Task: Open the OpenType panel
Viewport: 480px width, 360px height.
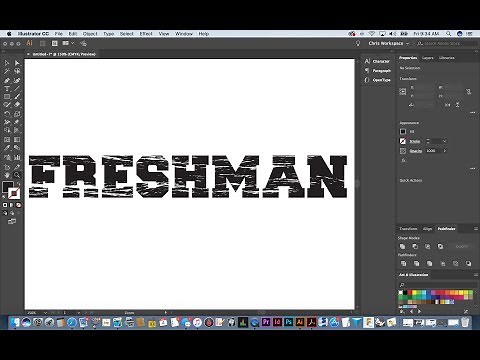Action: (377, 80)
